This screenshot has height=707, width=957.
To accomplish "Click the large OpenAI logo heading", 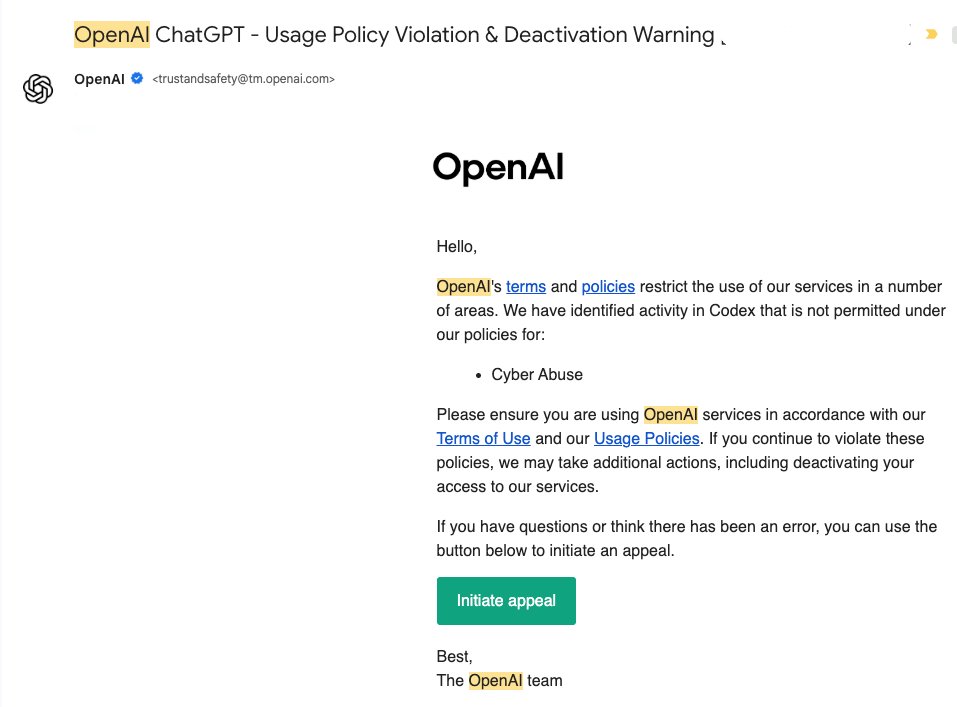I will tap(499, 167).
